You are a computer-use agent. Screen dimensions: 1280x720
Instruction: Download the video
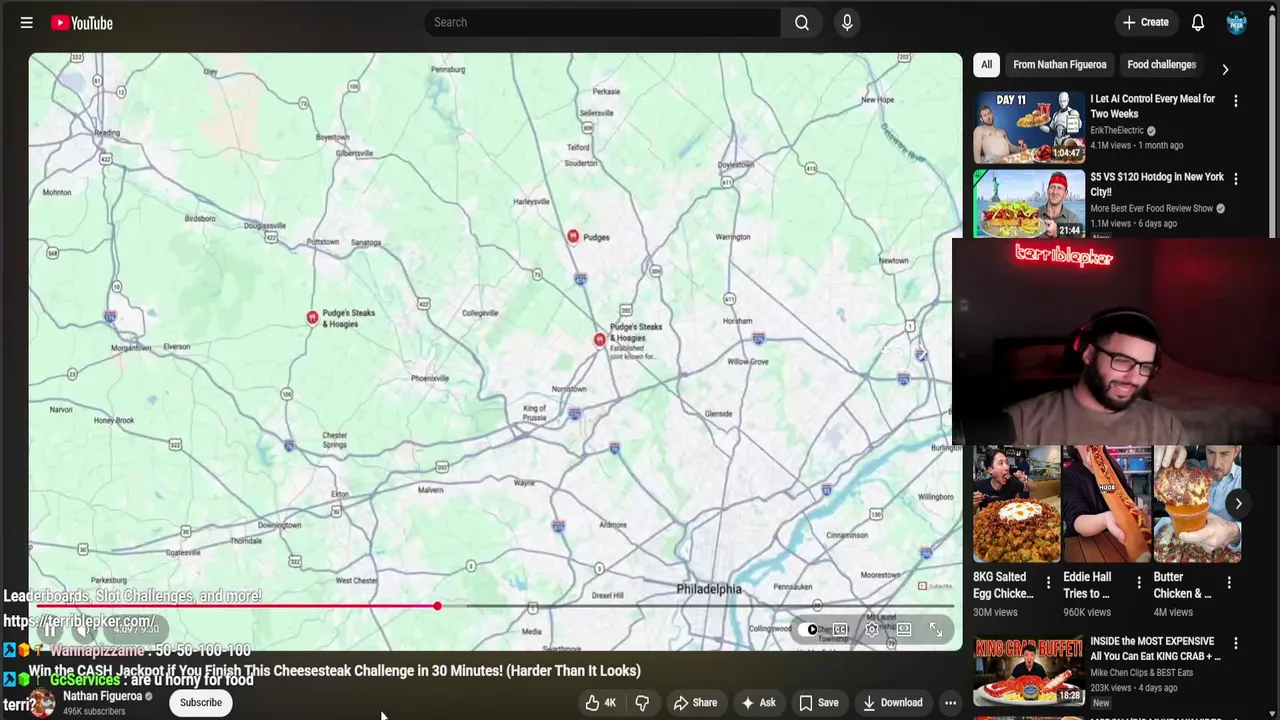point(892,703)
